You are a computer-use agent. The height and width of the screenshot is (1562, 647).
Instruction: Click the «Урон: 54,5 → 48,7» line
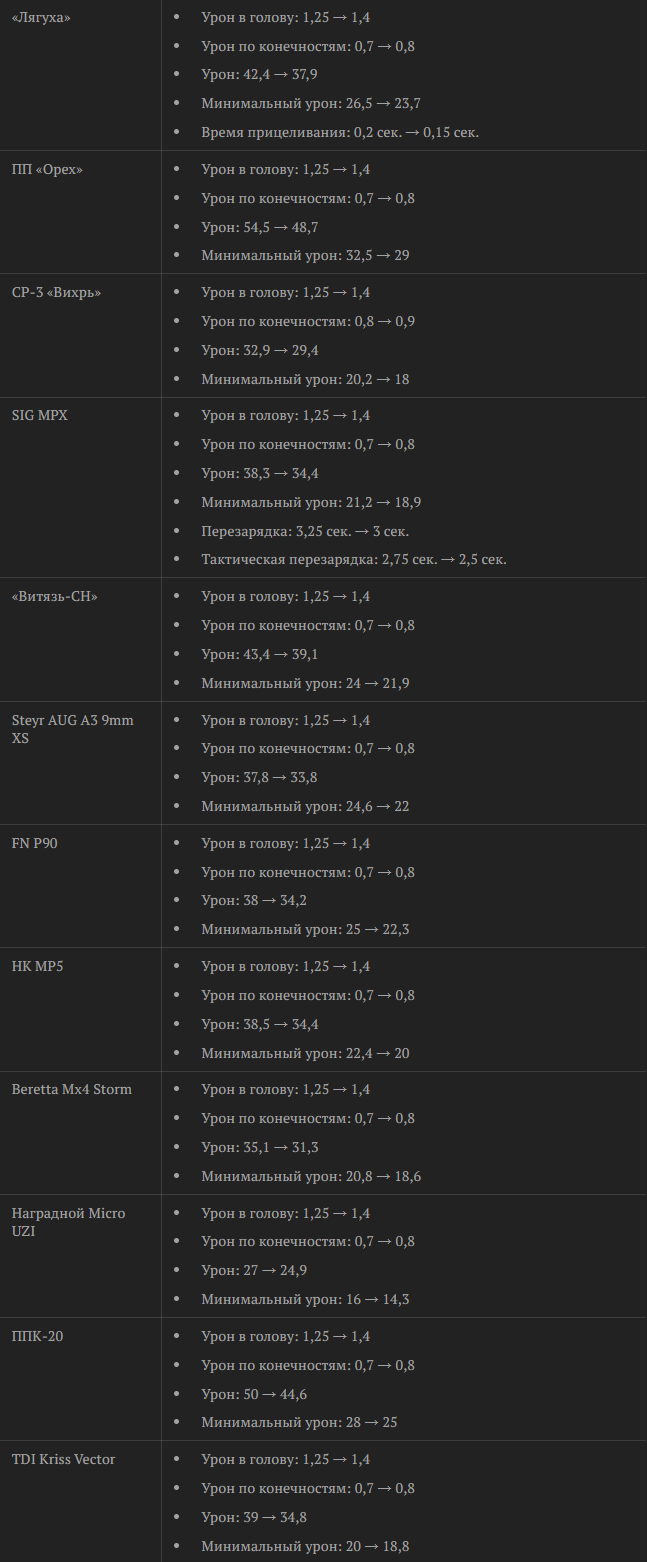pyautogui.click(x=260, y=227)
